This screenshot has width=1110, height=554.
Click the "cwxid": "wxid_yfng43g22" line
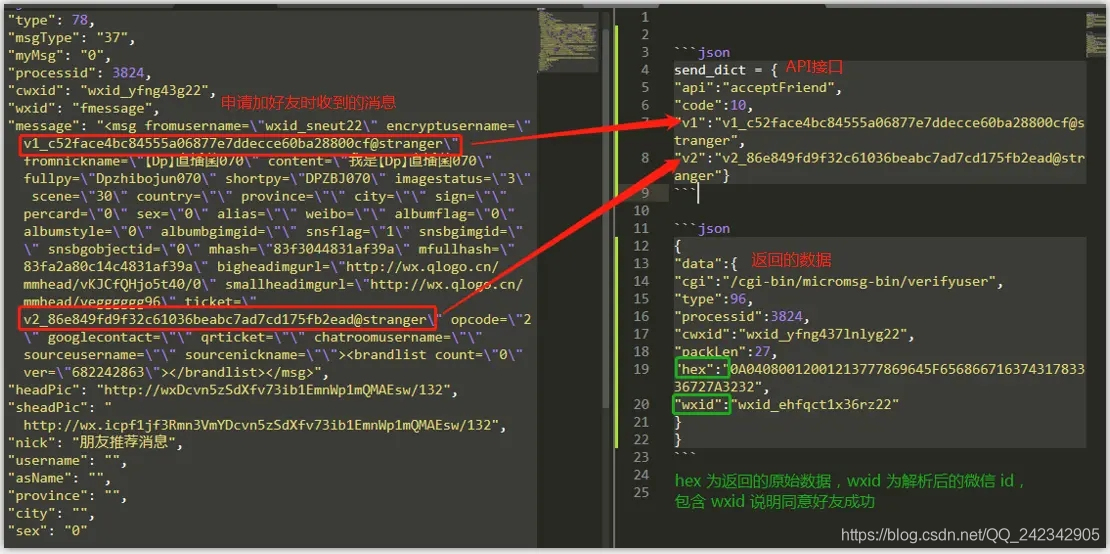(111, 91)
